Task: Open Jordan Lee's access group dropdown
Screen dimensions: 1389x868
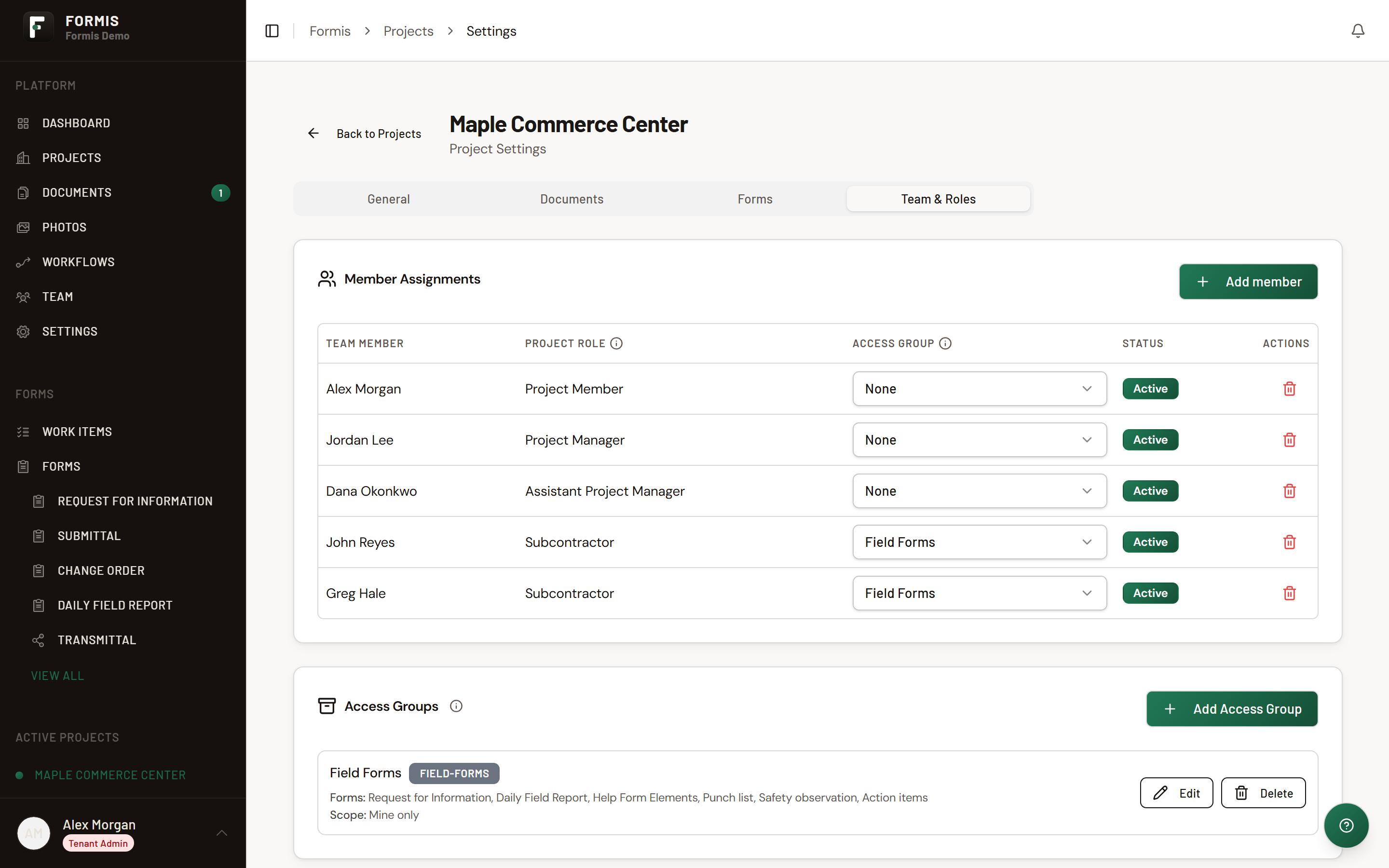Action: 979,440
